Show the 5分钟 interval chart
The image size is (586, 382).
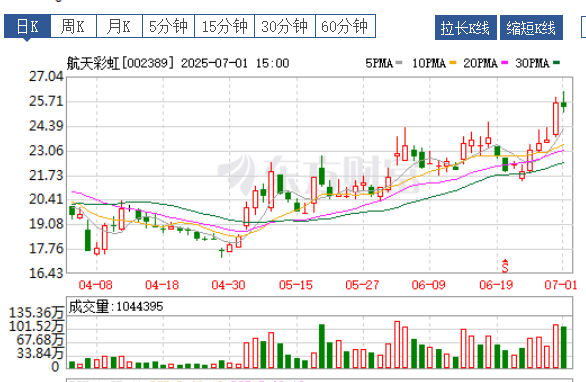(x=168, y=26)
